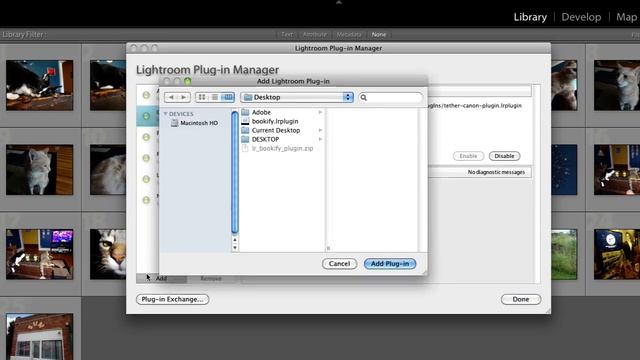Switch file browser to icon view
640x360 pixels.
202,97
